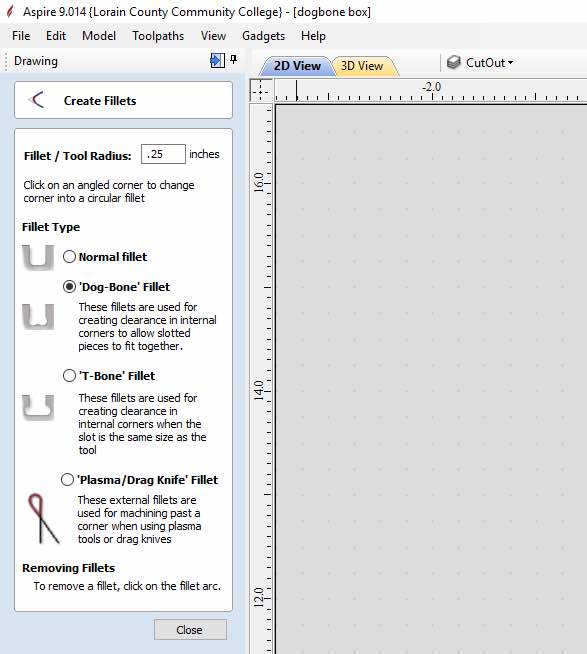Click the Close button

(190, 629)
